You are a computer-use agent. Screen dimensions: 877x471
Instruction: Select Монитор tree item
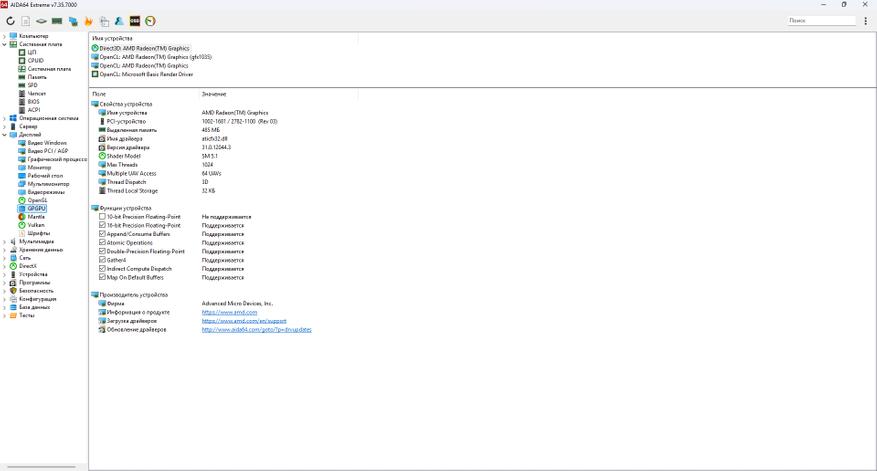coord(39,167)
